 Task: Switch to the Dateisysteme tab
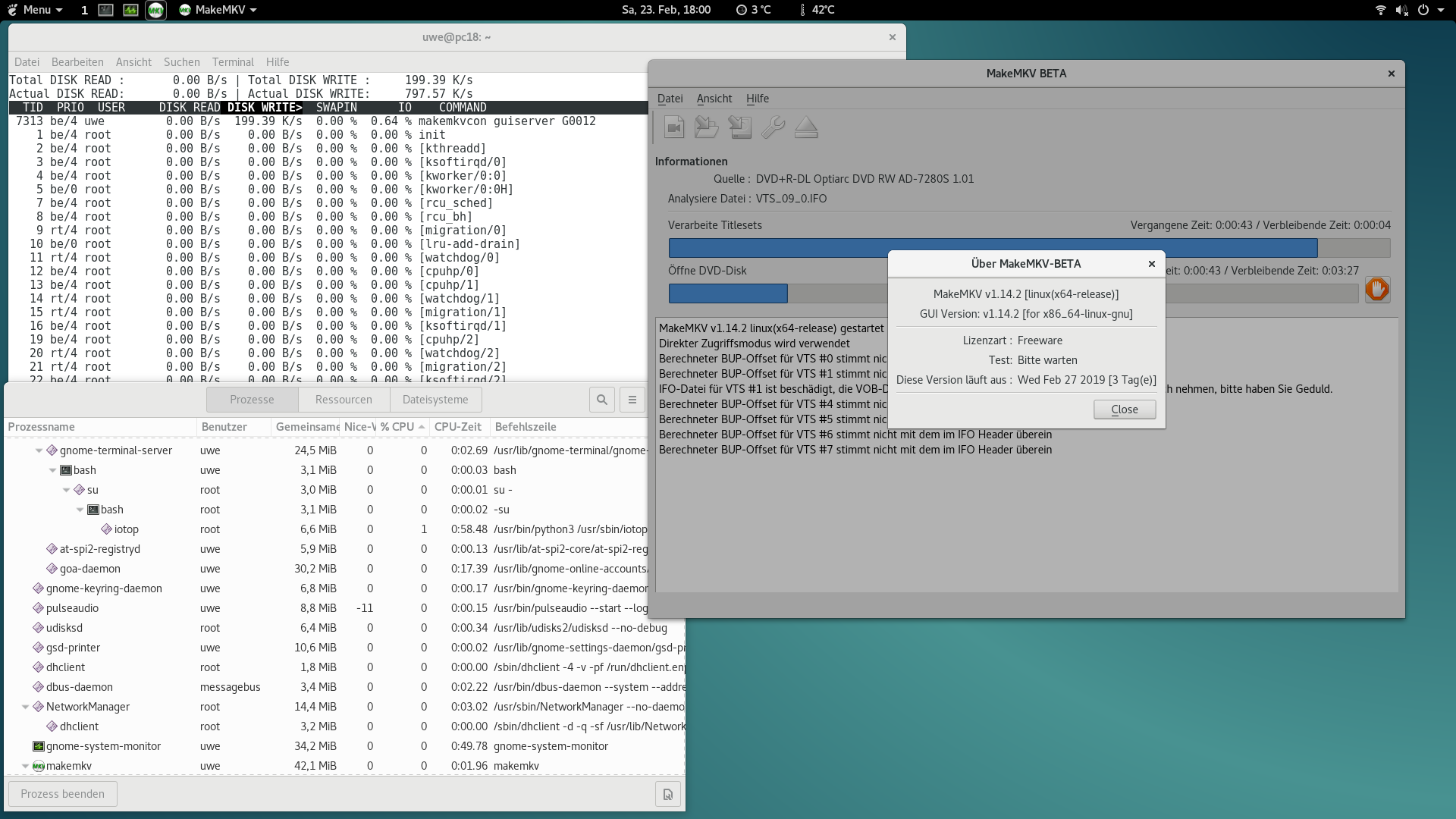(x=435, y=400)
